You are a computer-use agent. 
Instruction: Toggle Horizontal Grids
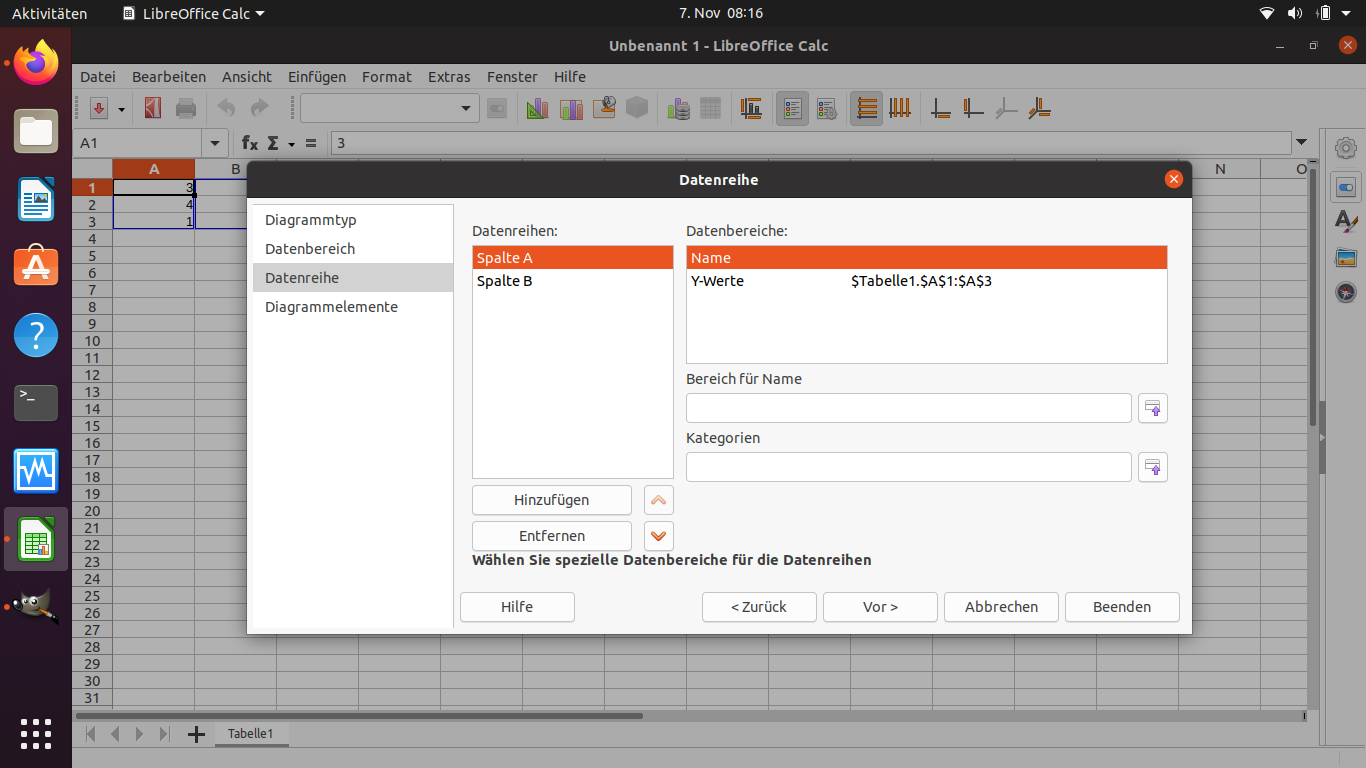coord(867,108)
